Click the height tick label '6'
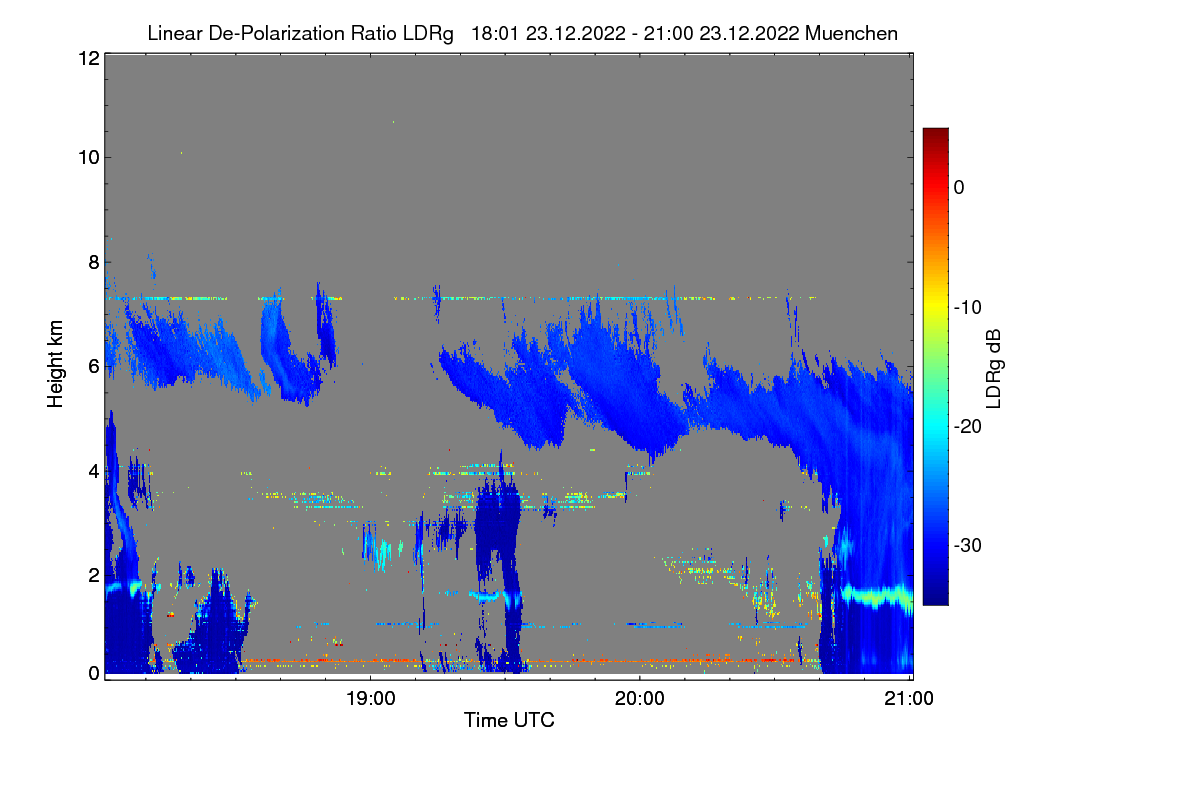 [x=92, y=366]
